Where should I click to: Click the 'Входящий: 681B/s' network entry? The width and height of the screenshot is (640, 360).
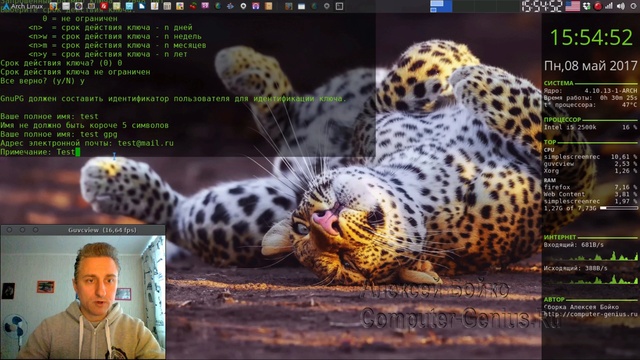[x=573, y=245]
